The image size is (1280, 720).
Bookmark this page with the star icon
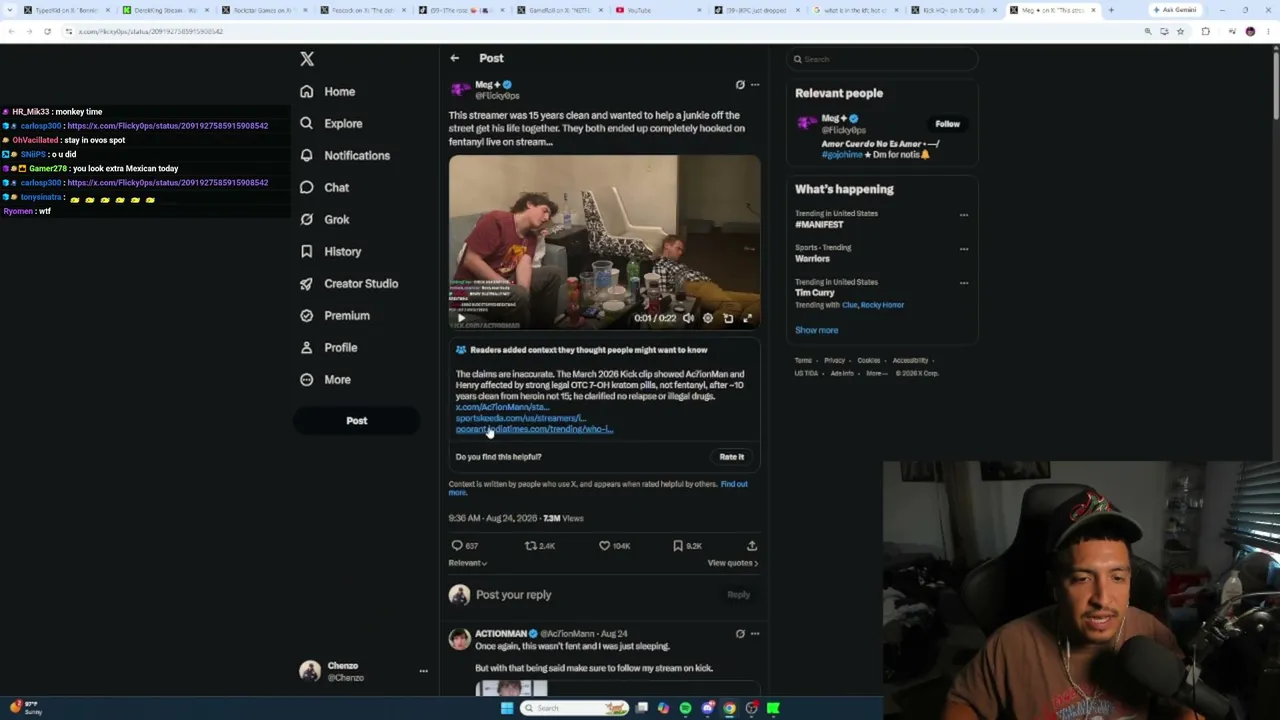click(1180, 31)
